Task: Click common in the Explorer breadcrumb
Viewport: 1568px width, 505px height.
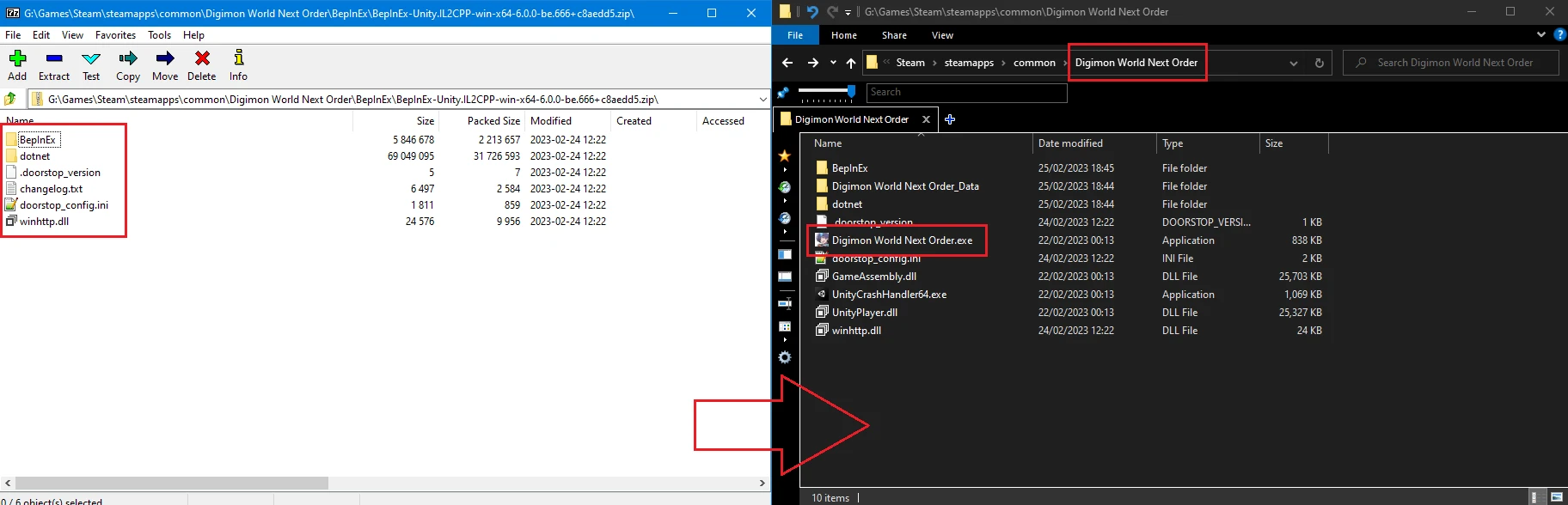Action: pyautogui.click(x=1034, y=63)
